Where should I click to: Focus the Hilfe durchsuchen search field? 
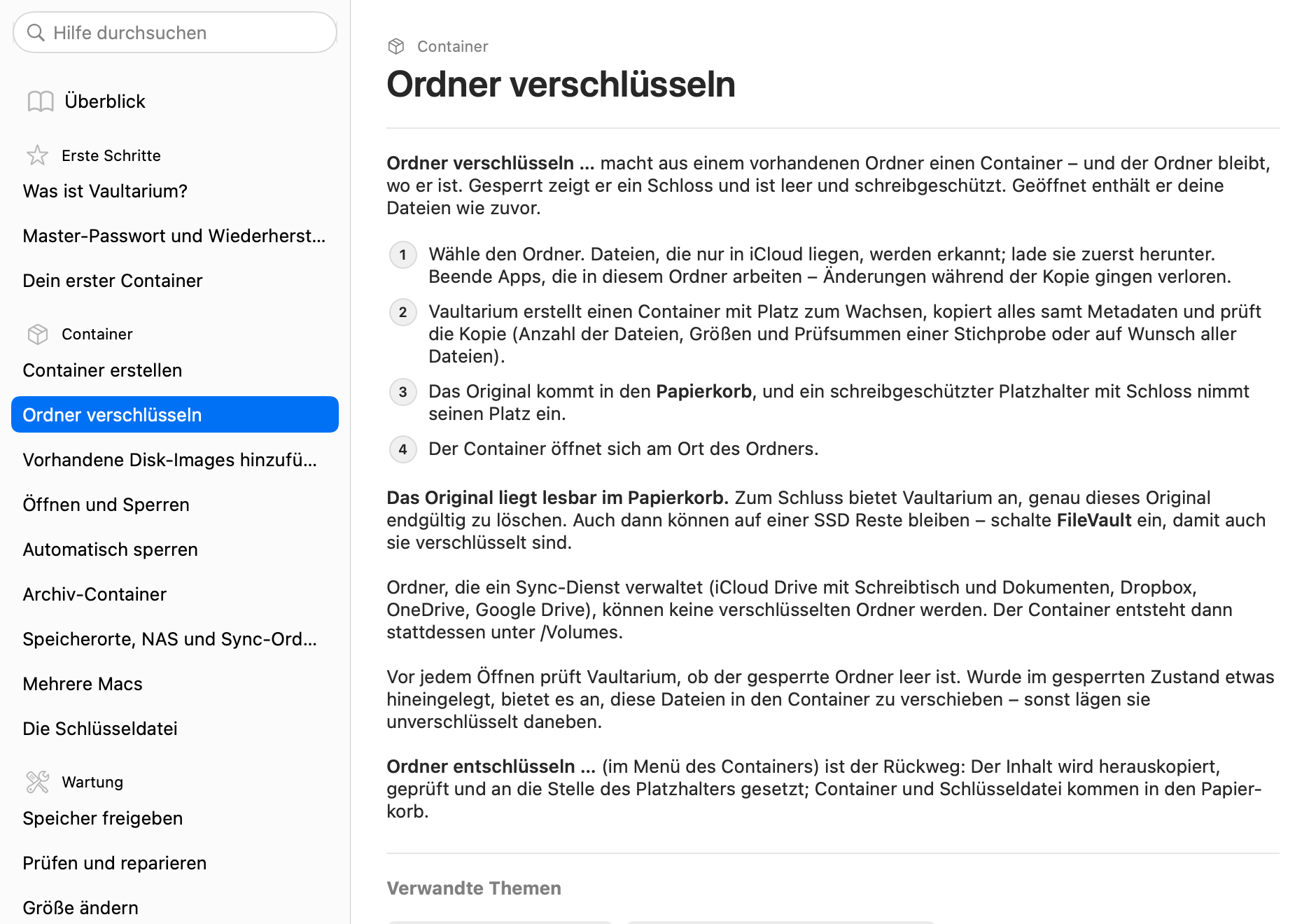pos(175,32)
